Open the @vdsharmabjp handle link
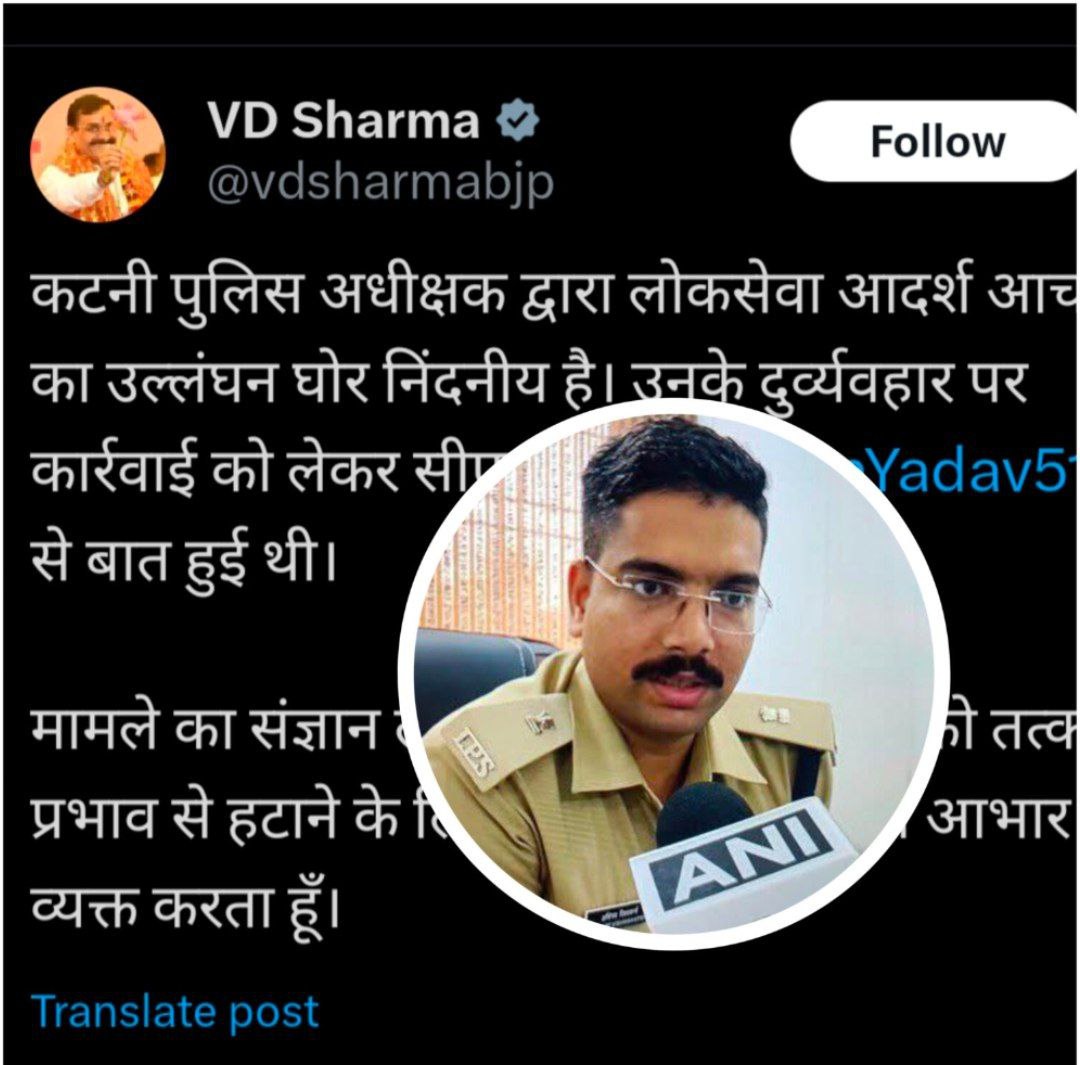Image resolution: width=1080 pixels, height=1065 pixels. point(380,184)
